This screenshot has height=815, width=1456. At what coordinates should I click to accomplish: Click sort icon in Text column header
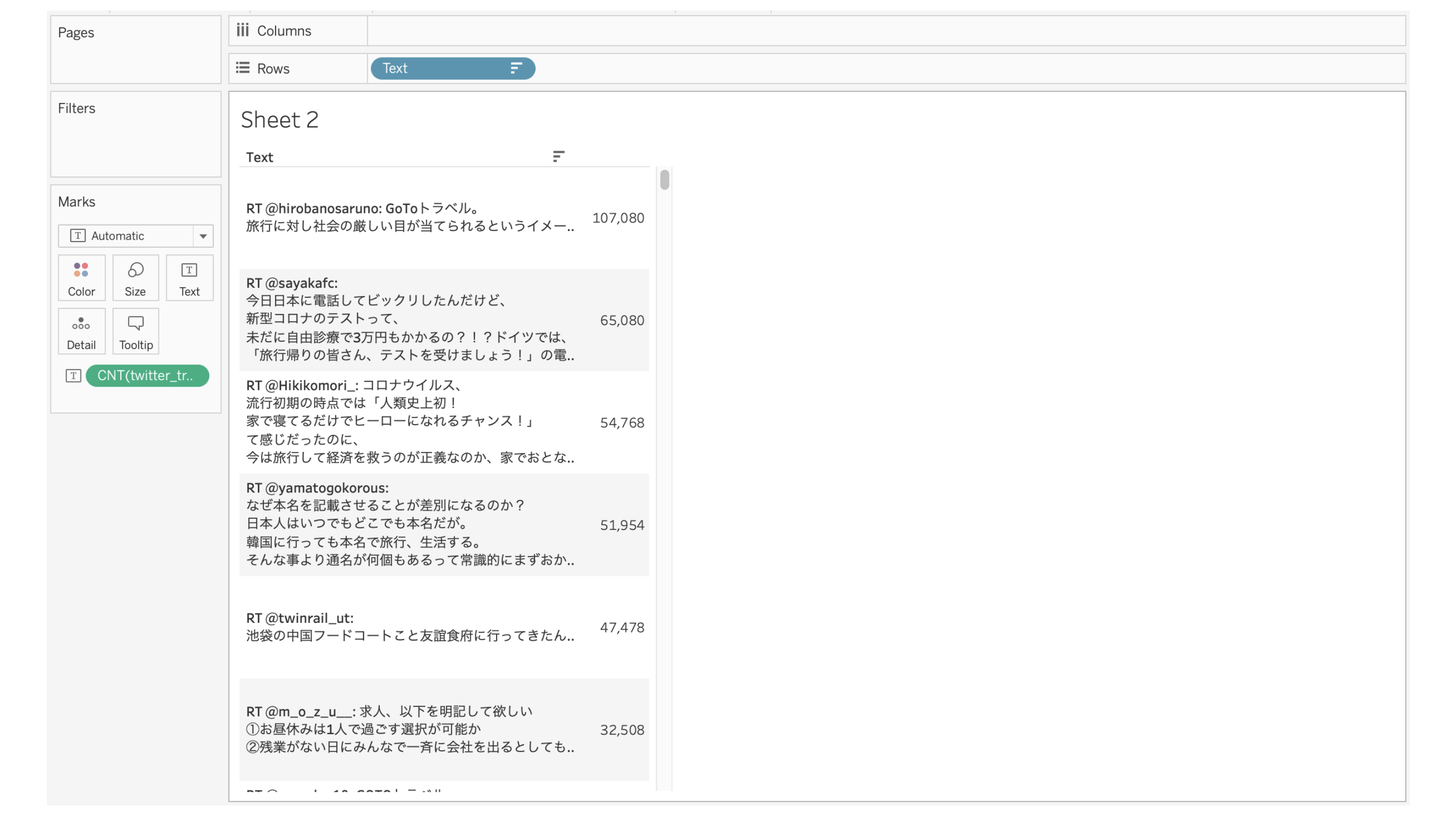[x=558, y=157]
